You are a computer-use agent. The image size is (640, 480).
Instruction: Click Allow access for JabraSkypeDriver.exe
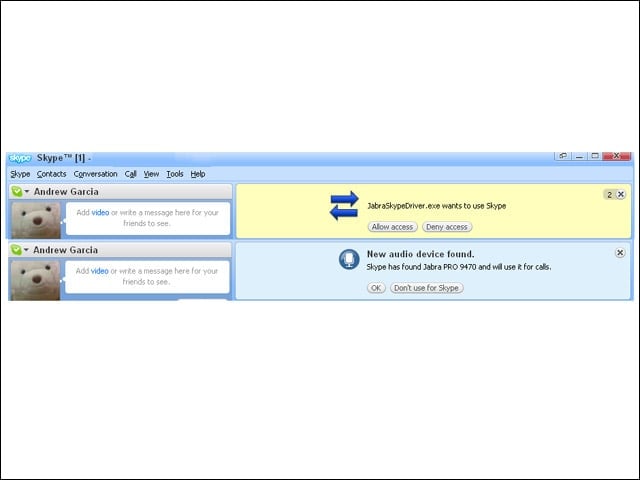click(x=392, y=227)
